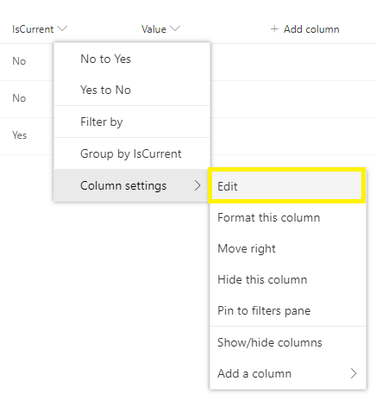Click the plus icon beside Add column
The image size is (376, 400).
click(x=274, y=29)
